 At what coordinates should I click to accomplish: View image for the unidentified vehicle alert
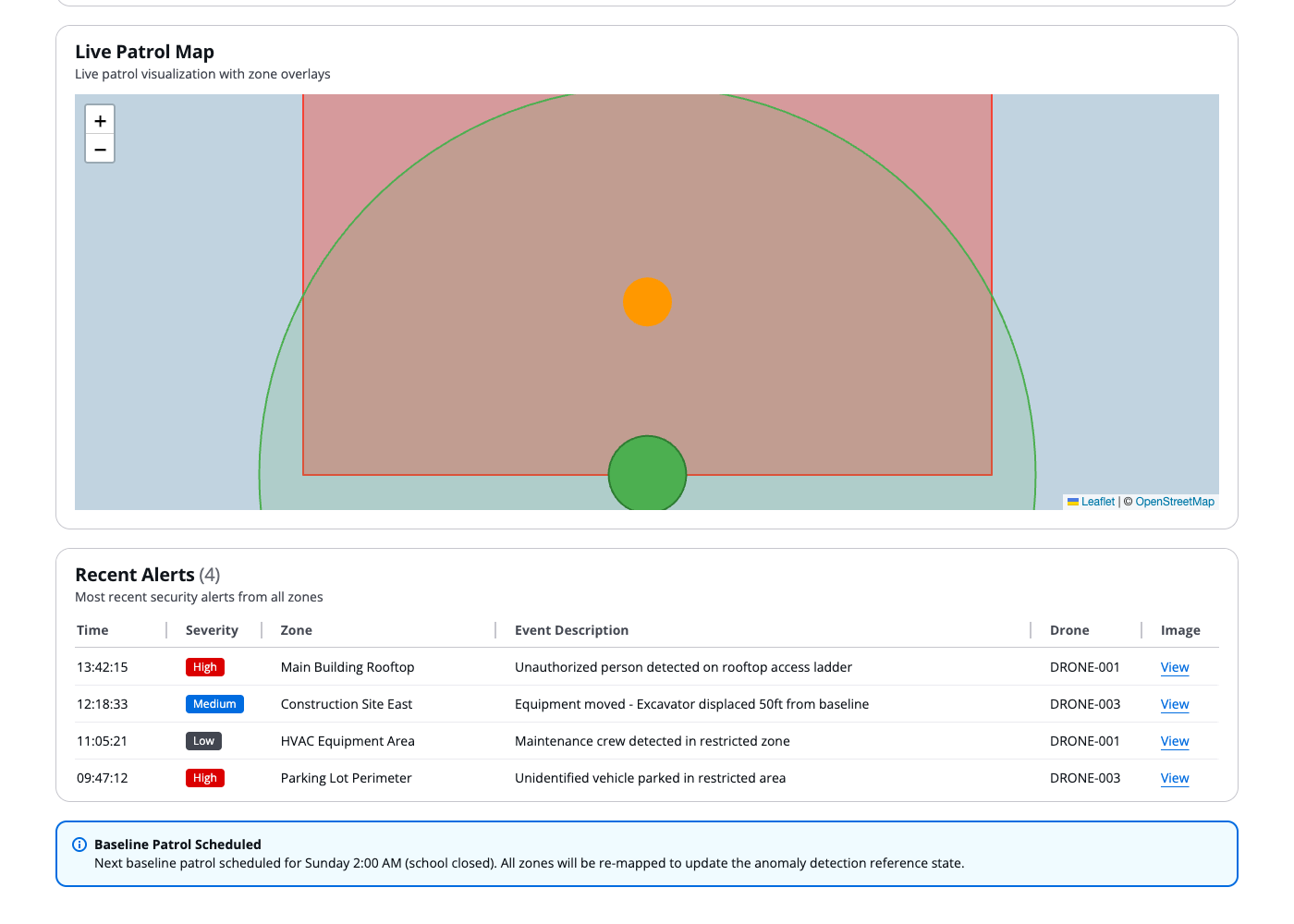[x=1174, y=777]
